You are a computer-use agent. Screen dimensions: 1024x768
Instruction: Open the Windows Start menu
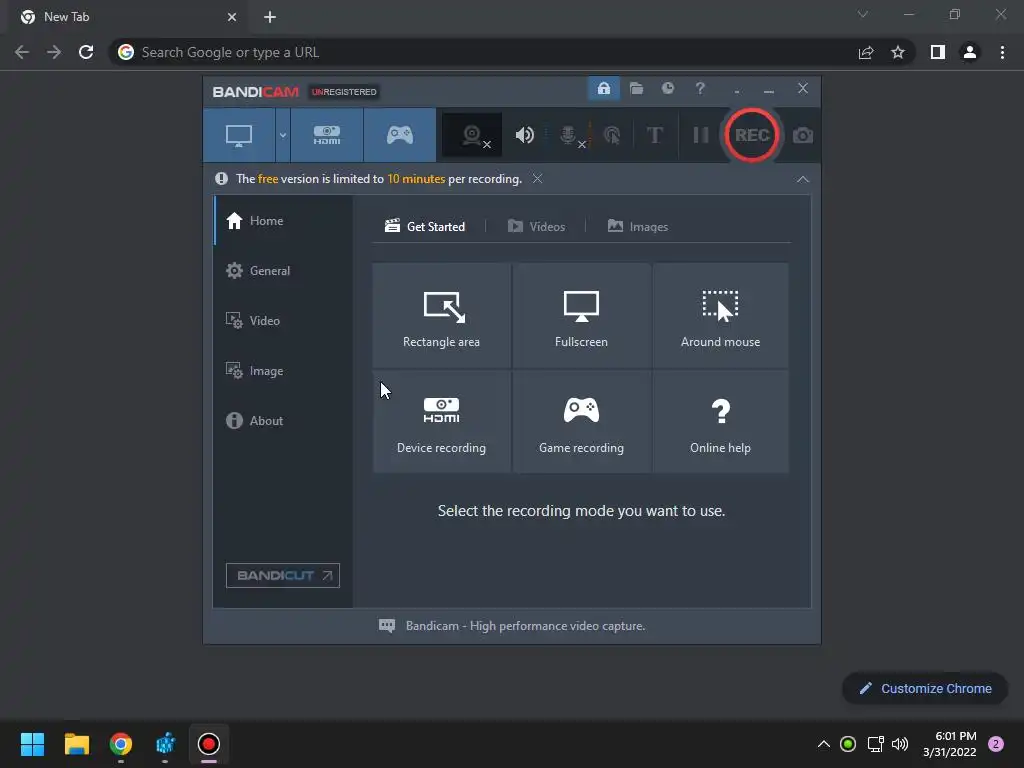tap(33, 744)
